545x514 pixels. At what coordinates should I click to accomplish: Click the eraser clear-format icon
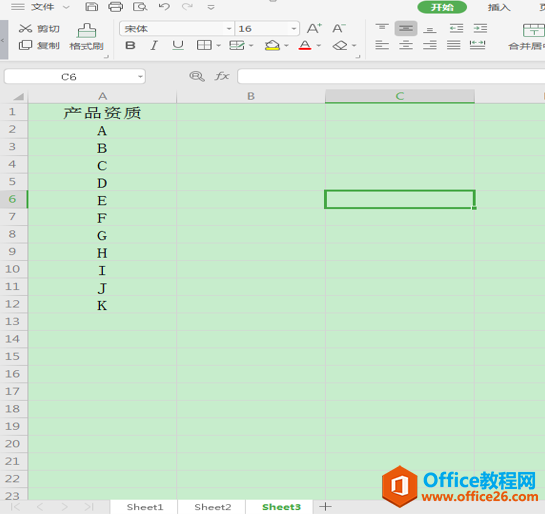tap(340, 45)
